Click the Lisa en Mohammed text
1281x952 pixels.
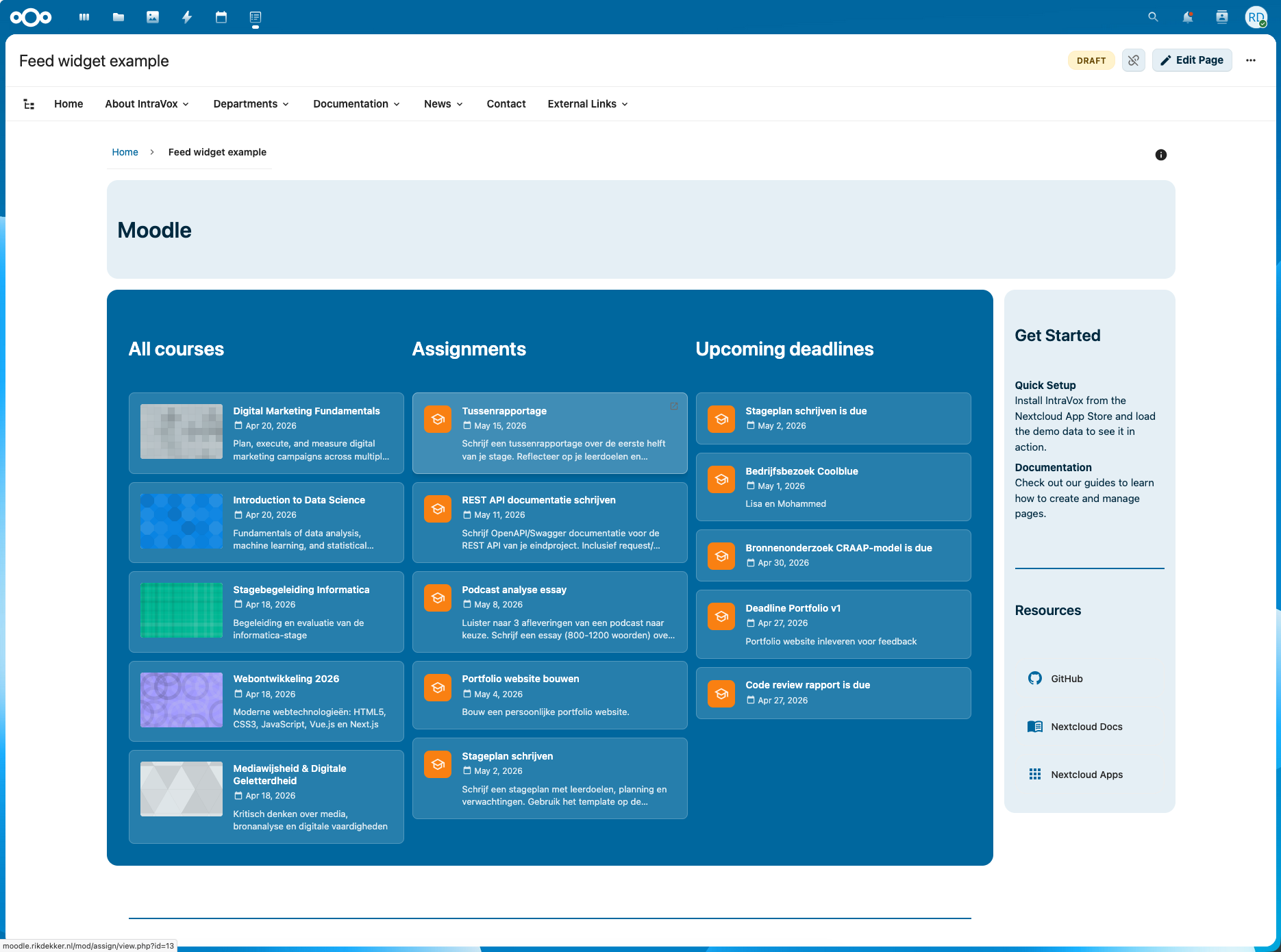786,503
